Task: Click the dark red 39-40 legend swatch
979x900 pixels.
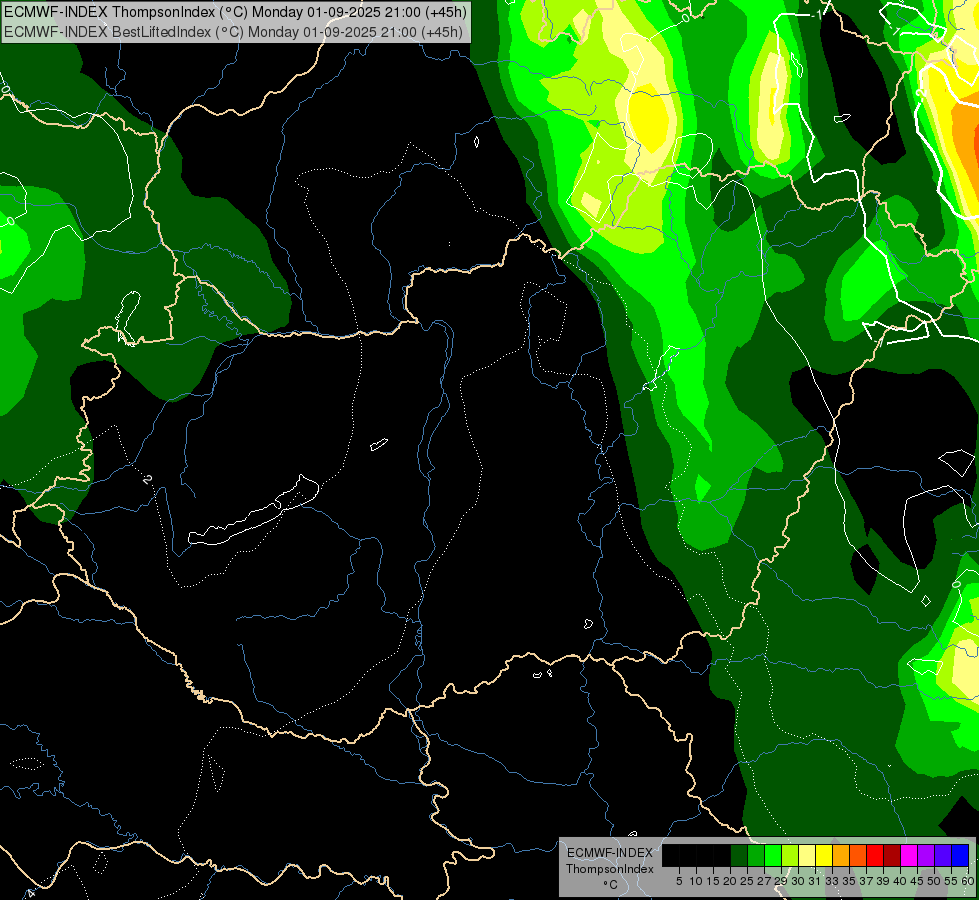Action: (892, 855)
